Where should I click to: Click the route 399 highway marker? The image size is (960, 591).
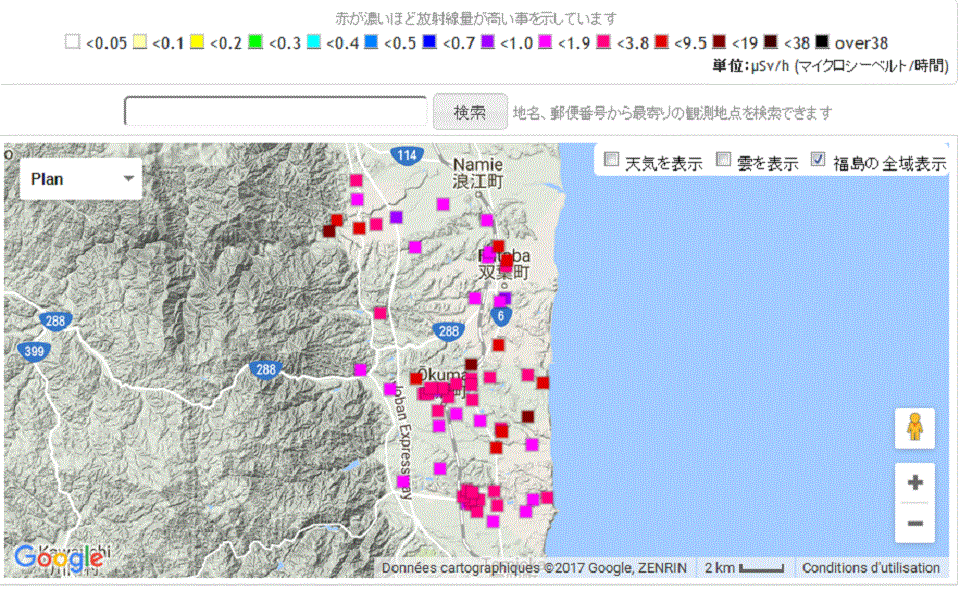[33, 351]
